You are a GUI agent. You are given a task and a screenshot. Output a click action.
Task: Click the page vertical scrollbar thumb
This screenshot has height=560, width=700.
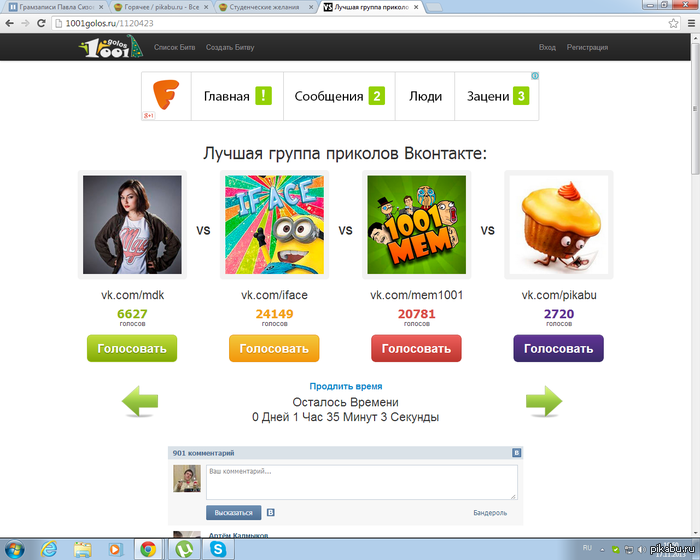(695, 109)
